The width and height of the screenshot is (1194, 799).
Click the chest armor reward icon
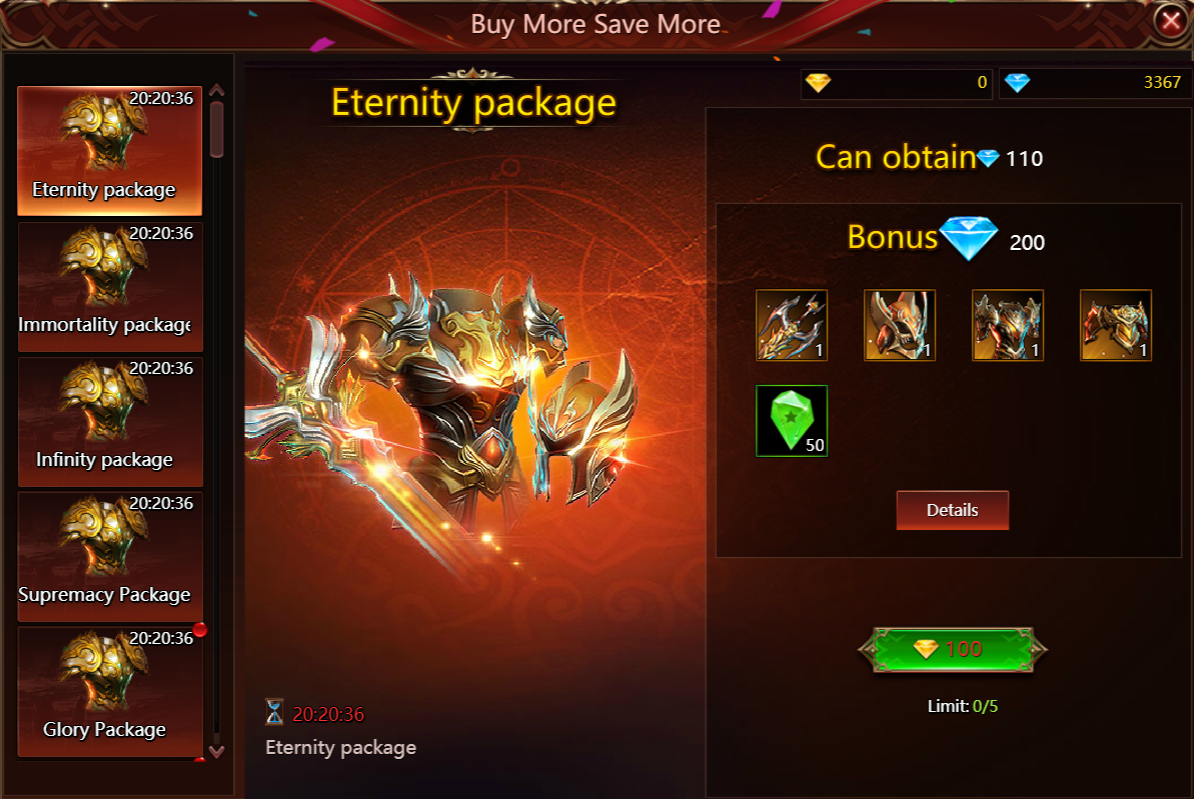click(x=1007, y=325)
